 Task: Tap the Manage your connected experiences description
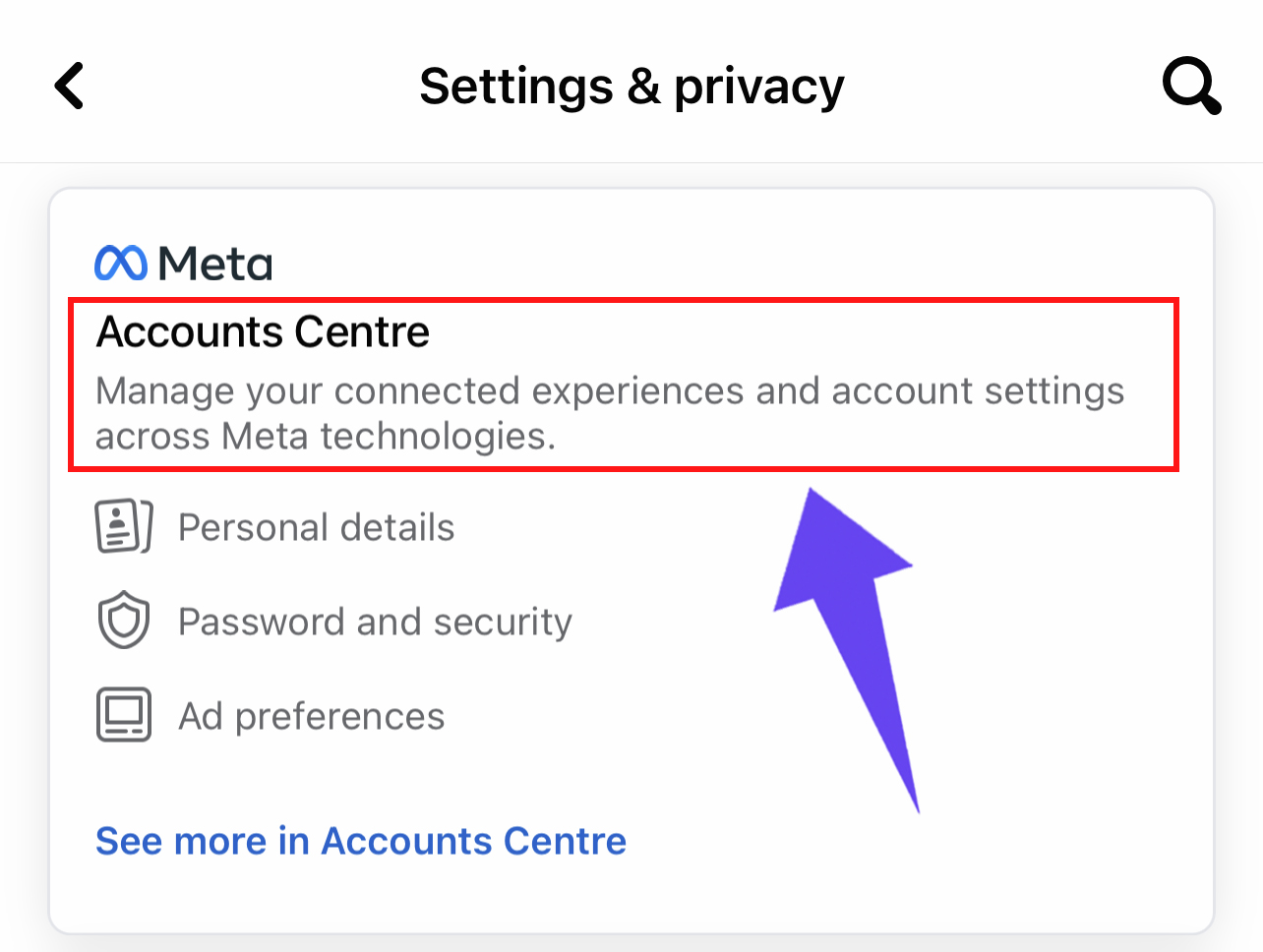pos(610,413)
